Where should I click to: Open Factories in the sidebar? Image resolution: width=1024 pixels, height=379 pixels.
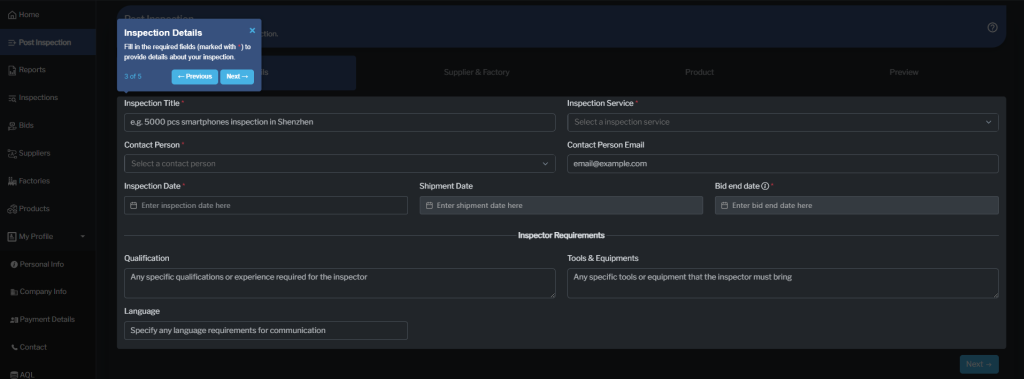pos(47,181)
